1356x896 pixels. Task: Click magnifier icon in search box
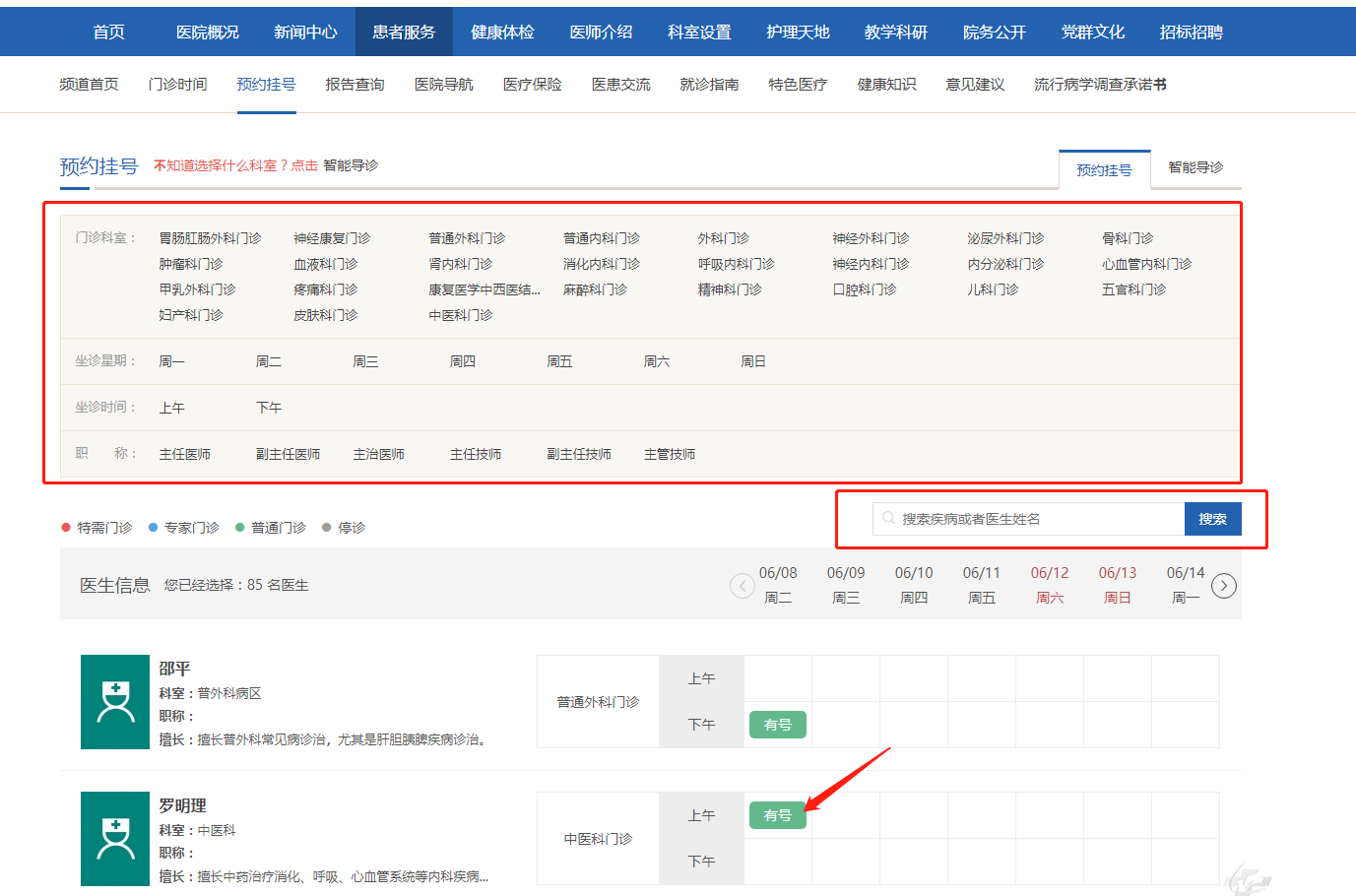tap(888, 518)
